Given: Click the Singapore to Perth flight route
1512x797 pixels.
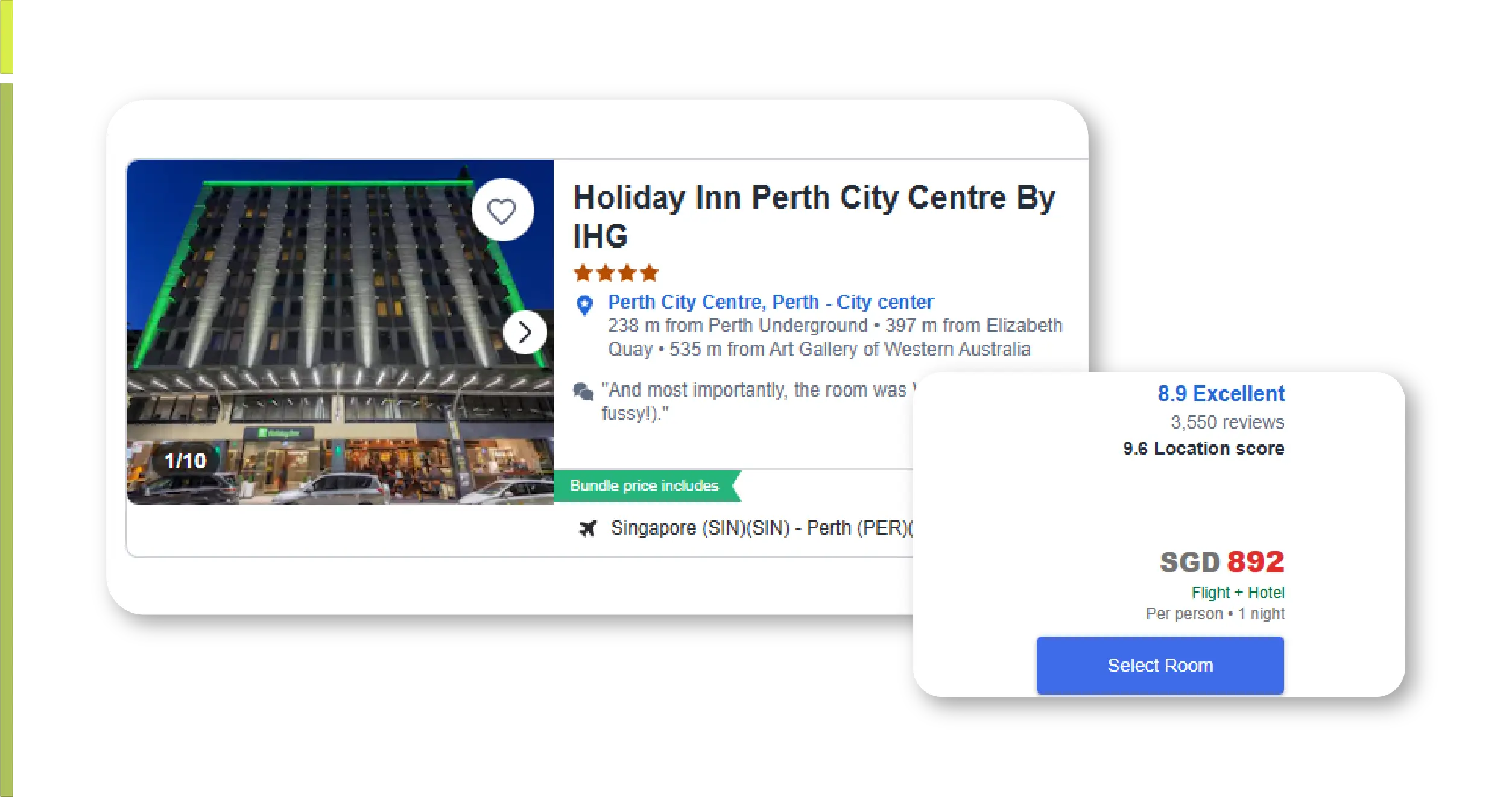Looking at the screenshot, I should point(761,528).
